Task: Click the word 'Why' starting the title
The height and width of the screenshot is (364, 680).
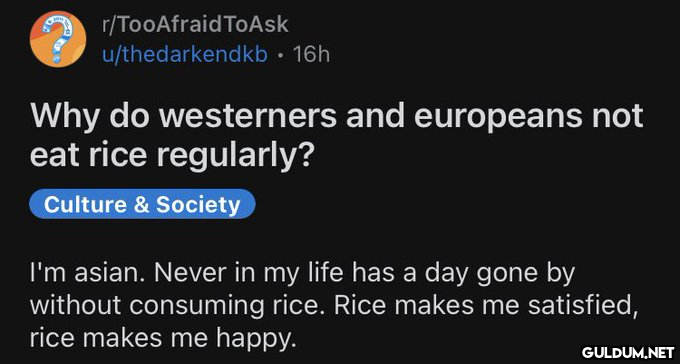Action: click(x=65, y=119)
